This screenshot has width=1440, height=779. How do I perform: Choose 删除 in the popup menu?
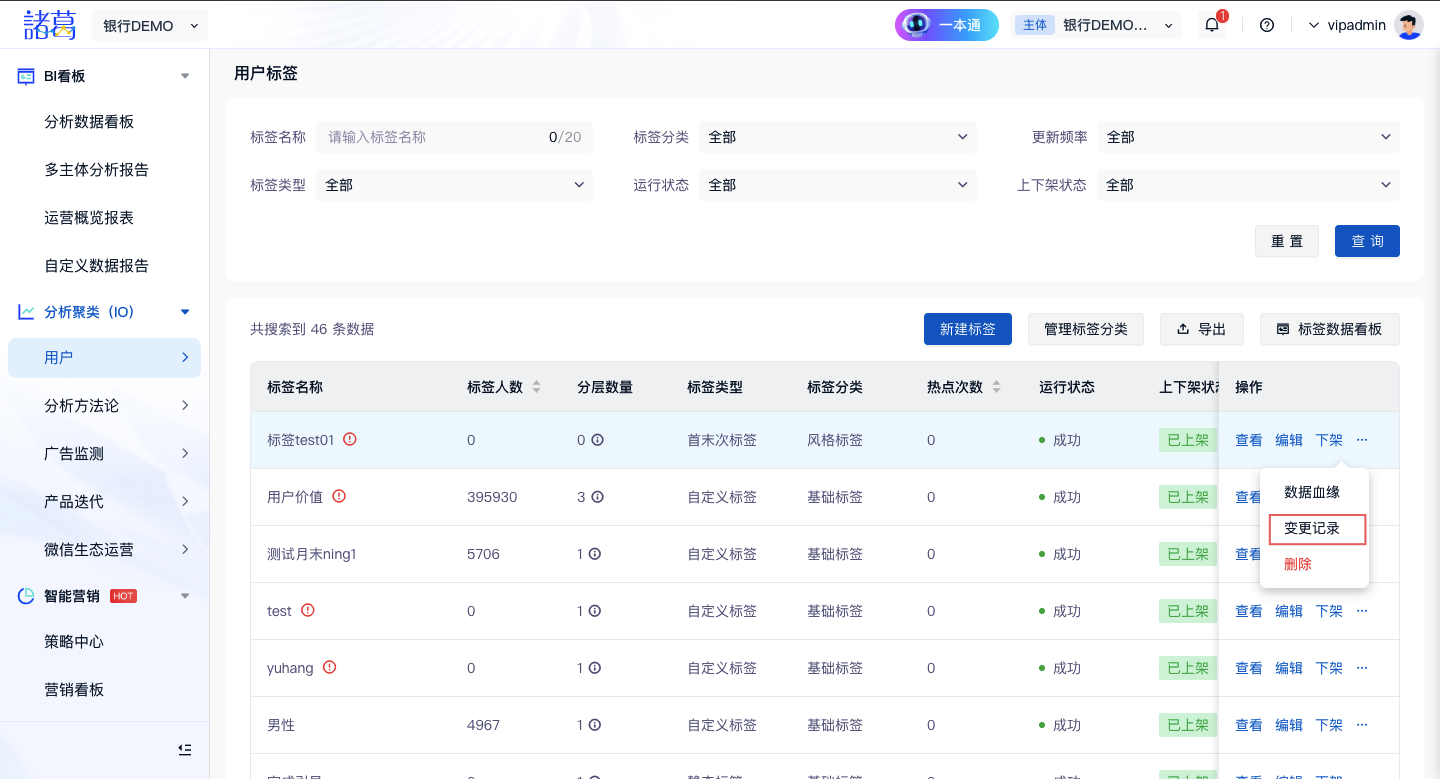point(1298,564)
